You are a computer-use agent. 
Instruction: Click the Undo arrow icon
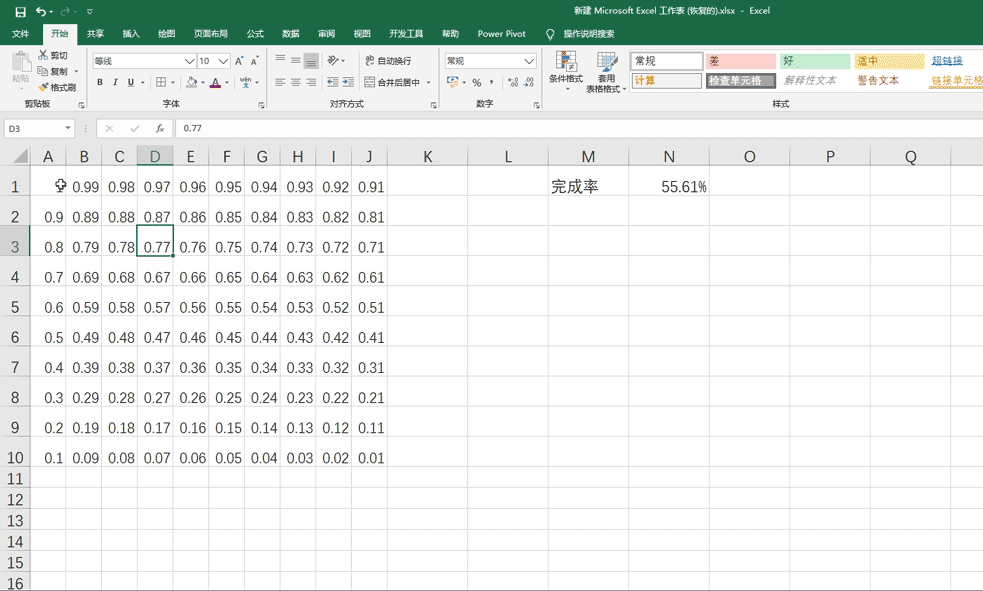click(41, 11)
